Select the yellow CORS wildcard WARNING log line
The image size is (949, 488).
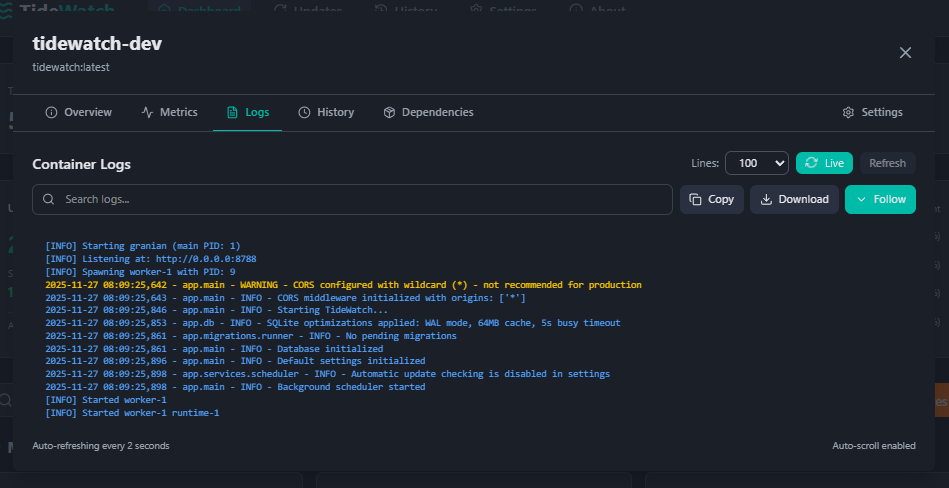pyautogui.click(x=343, y=285)
